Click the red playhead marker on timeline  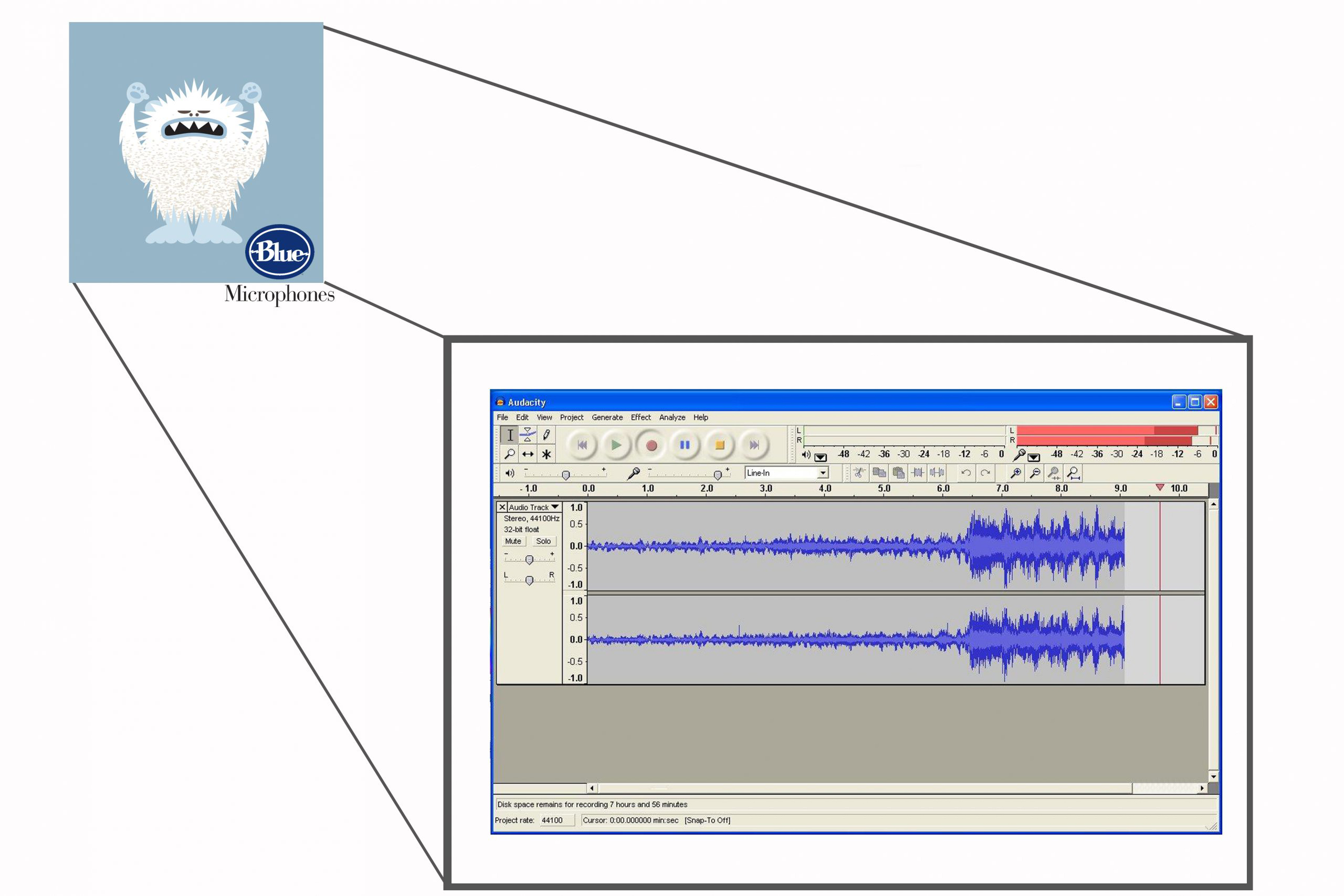click(x=1159, y=487)
